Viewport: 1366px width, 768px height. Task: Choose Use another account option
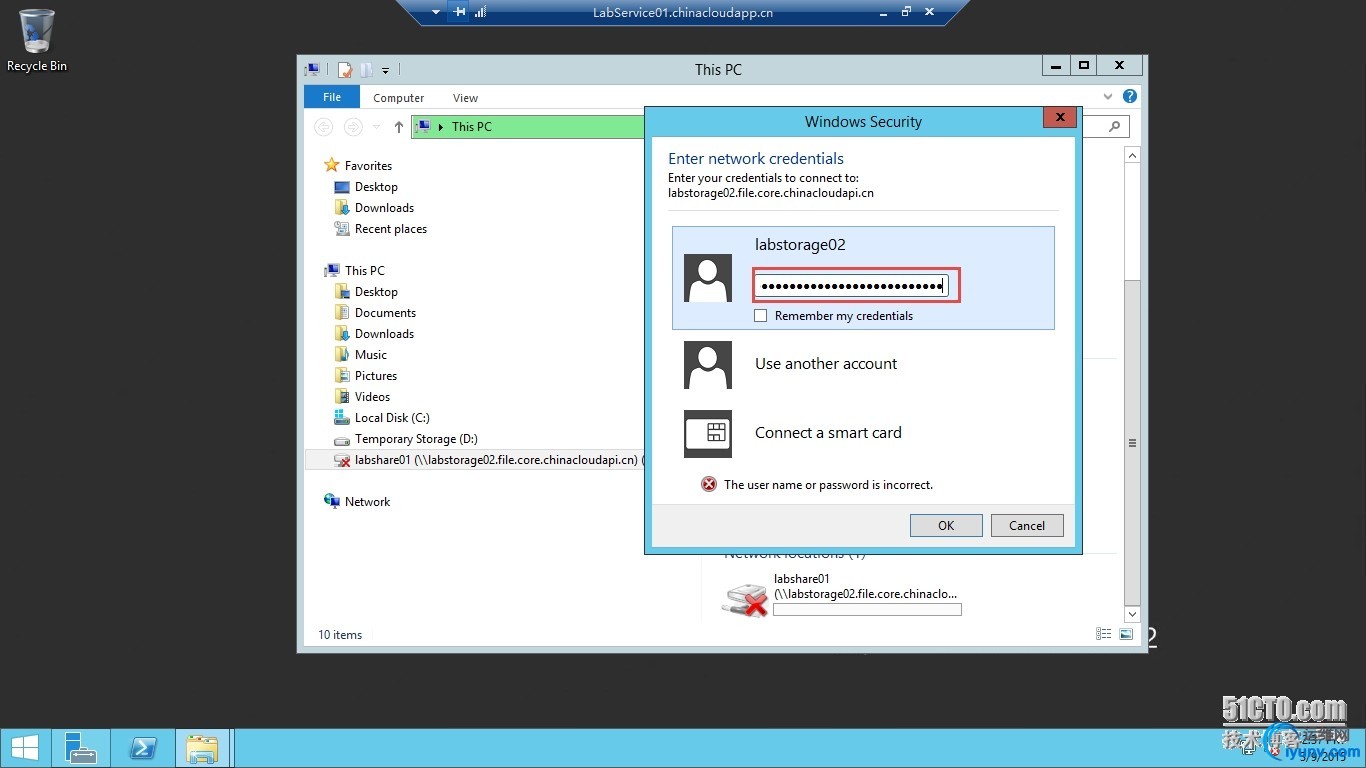tap(826, 364)
